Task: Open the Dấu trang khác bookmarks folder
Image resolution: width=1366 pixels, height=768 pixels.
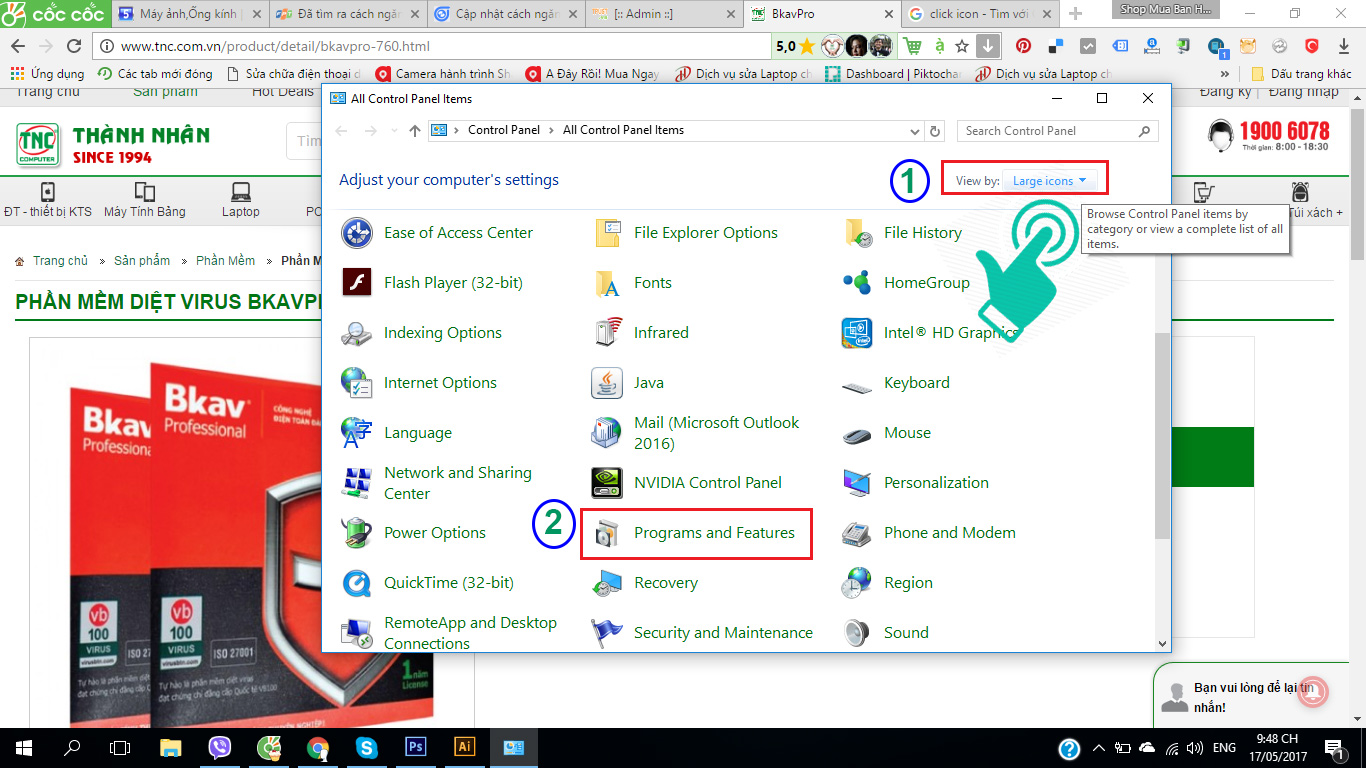Action: pos(1301,74)
